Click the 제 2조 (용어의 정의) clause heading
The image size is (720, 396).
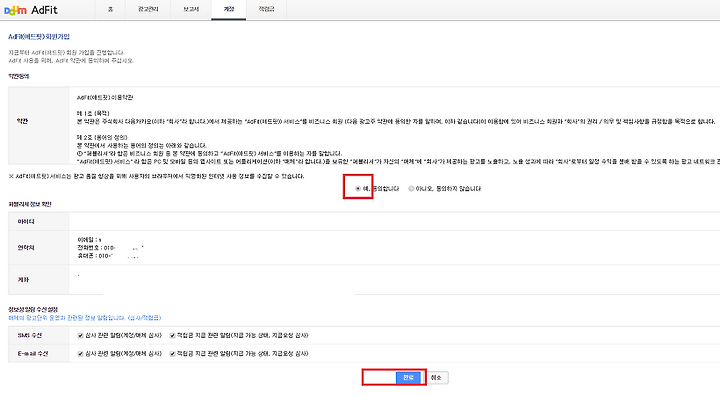pos(102,137)
